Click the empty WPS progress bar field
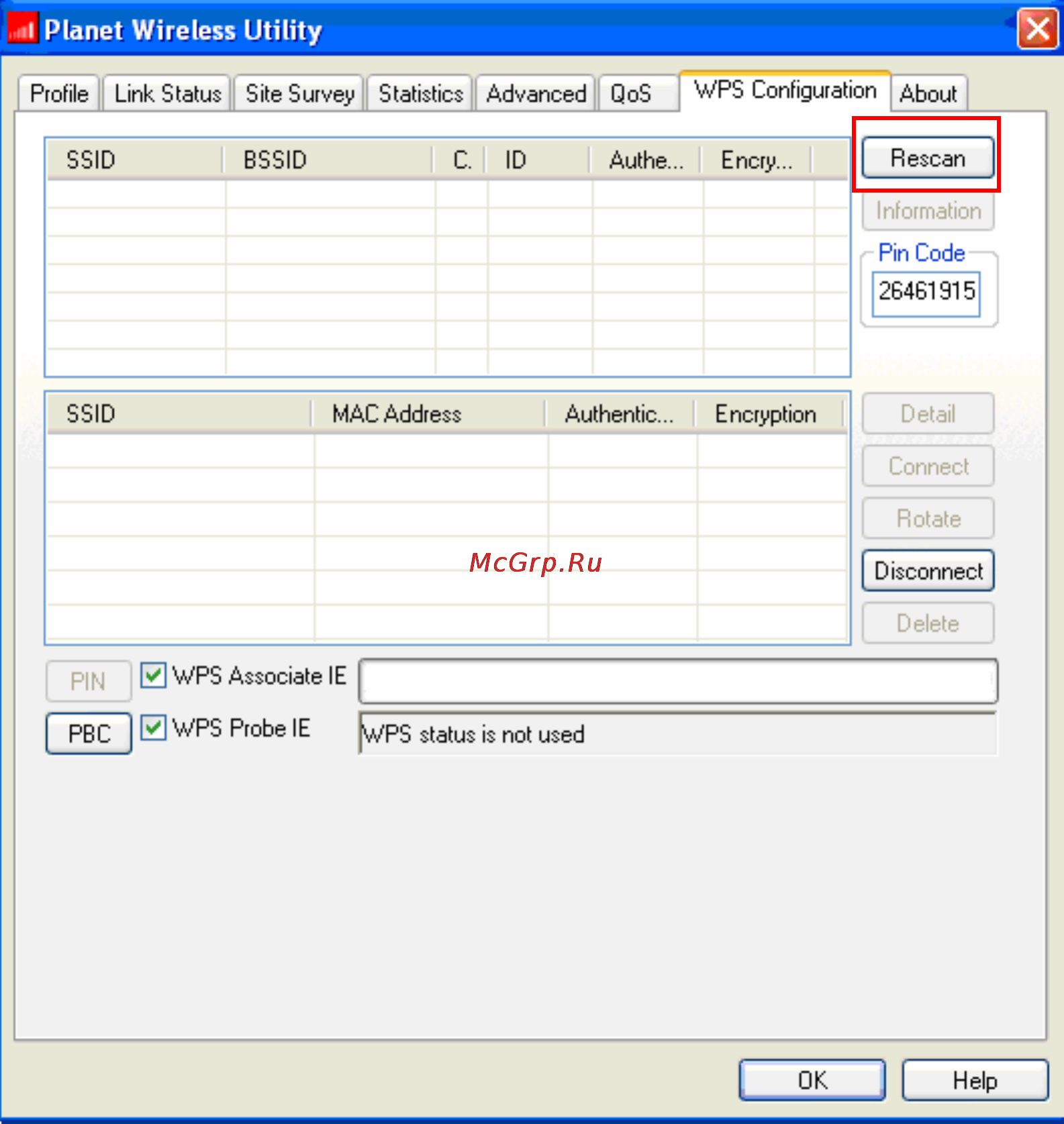The width and height of the screenshot is (1064, 1124). [x=679, y=681]
